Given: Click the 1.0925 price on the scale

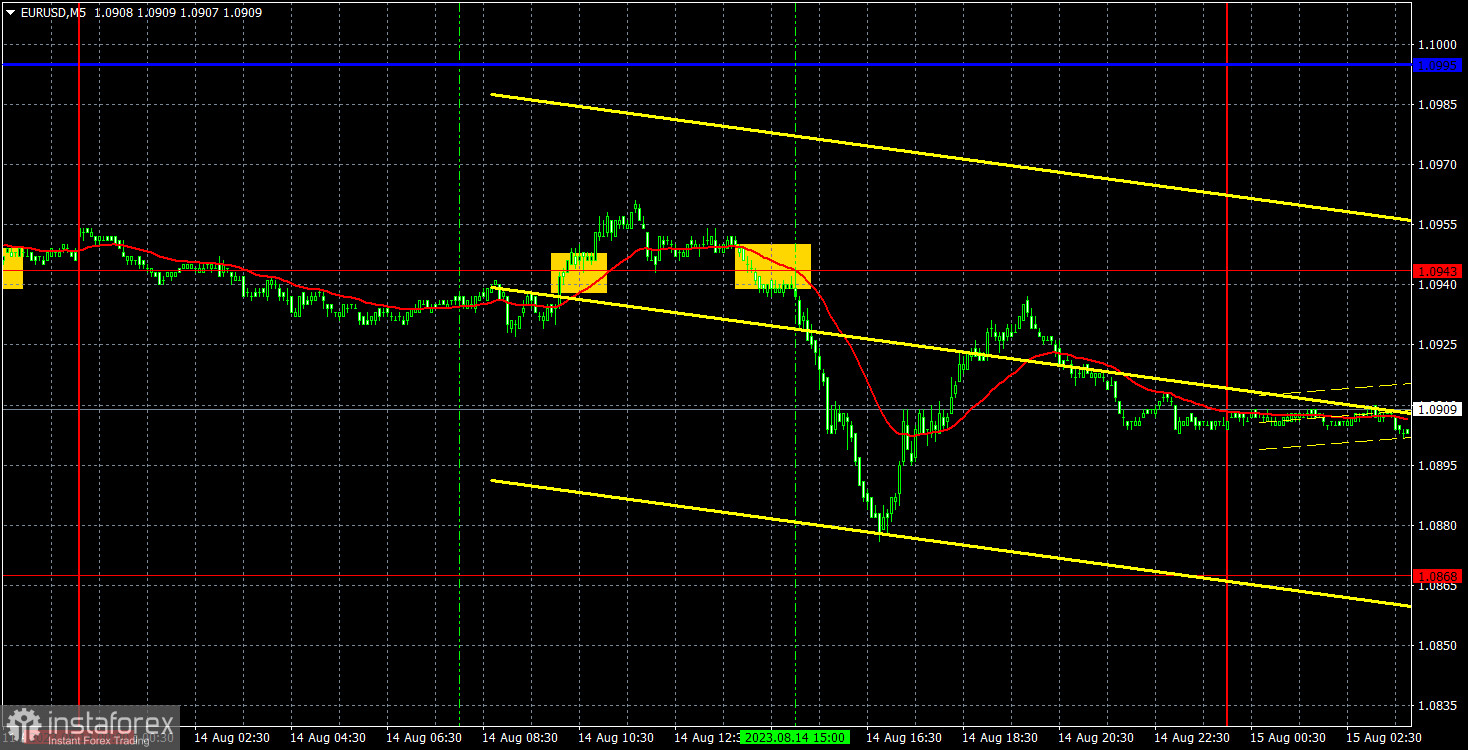Looking at the screenshot, I should click(x=1437, y=345).
